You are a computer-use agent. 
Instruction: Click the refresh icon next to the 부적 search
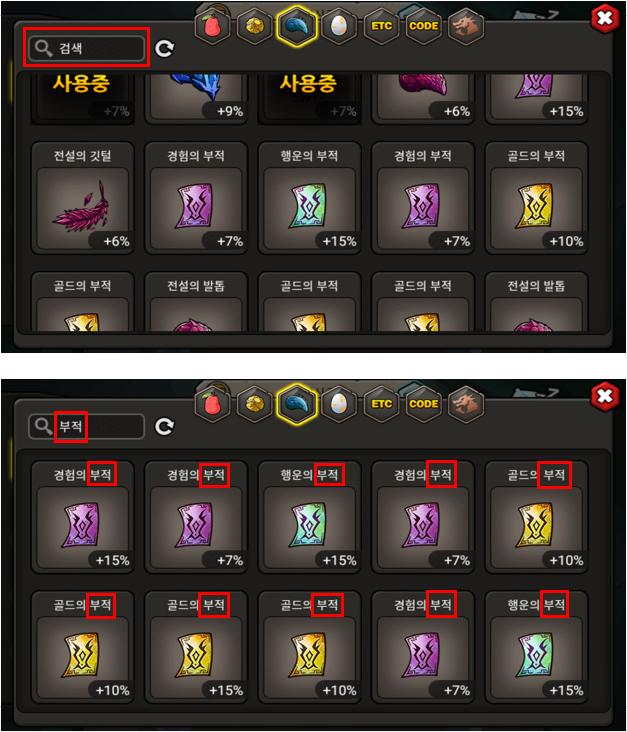tap(164, 426)
